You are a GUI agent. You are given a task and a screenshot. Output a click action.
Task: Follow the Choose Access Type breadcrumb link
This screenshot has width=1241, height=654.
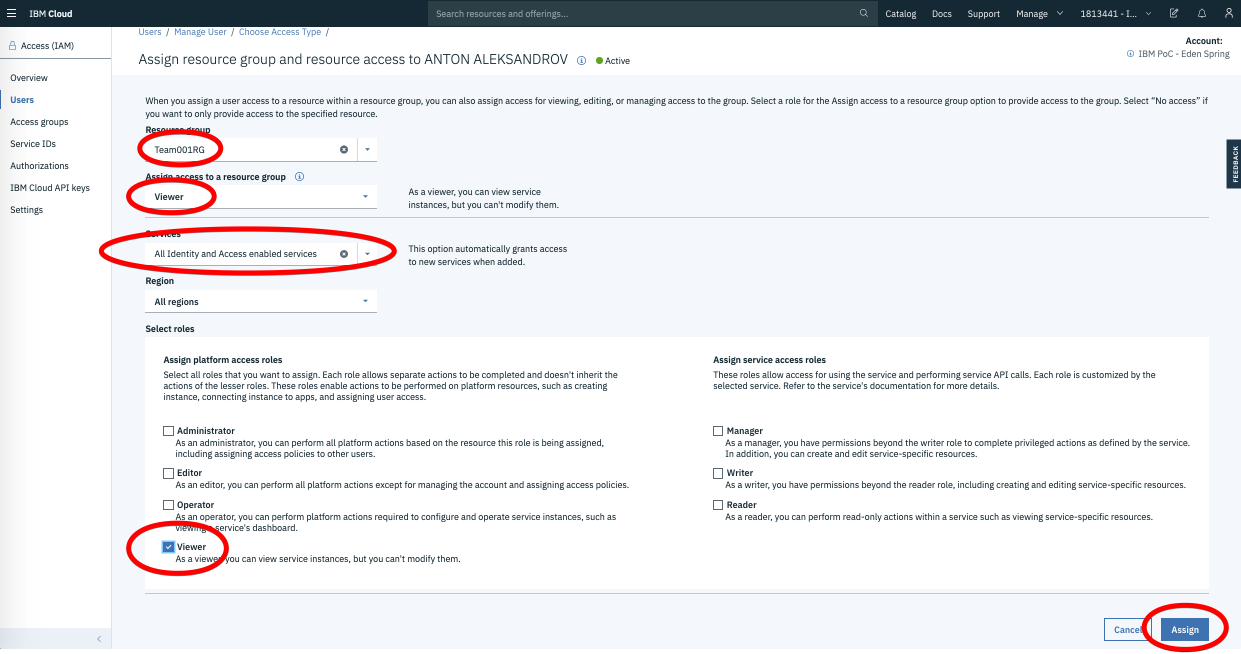pyautogui.click(x=279, y=32)
